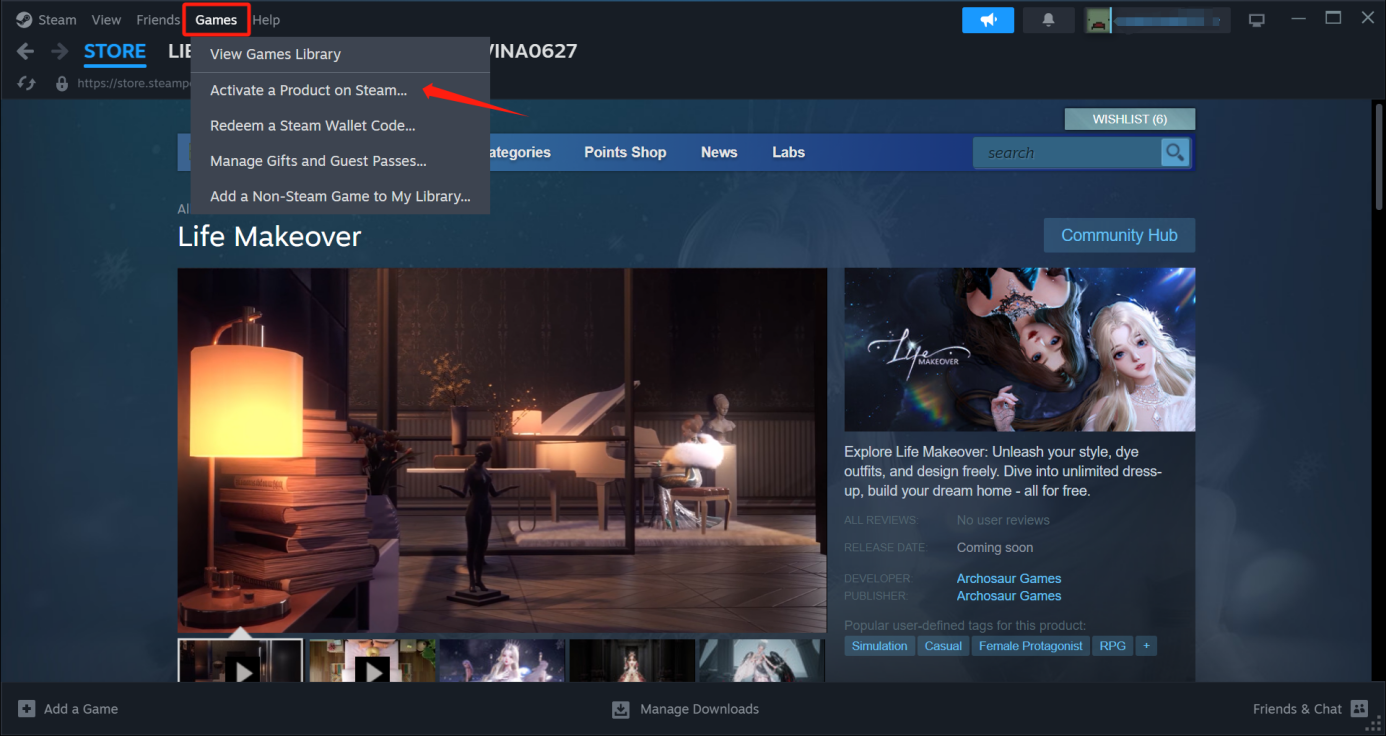Click the blue megaphone announcements button

pos(988,20)
